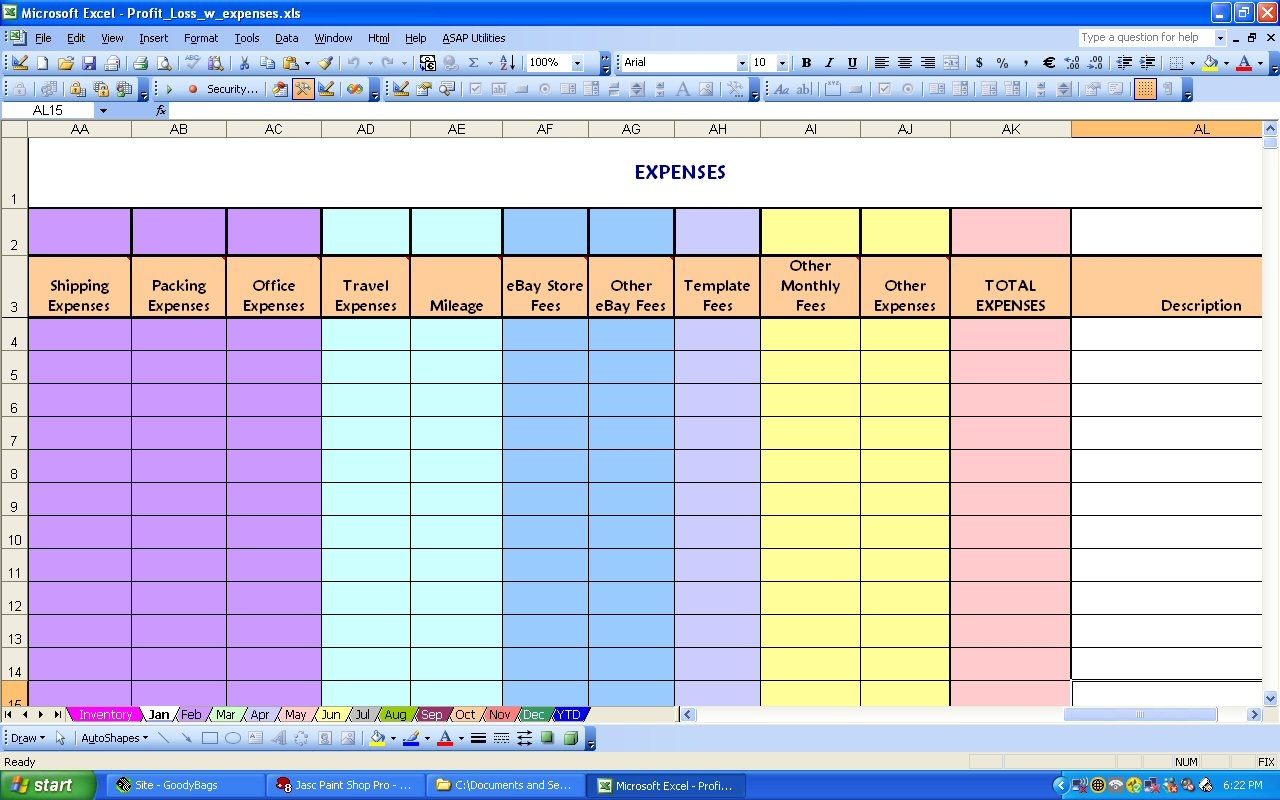Open the font size dropdown
Image resolution: width=1280 pixels, height=800 pixels.
click(783, 62)
